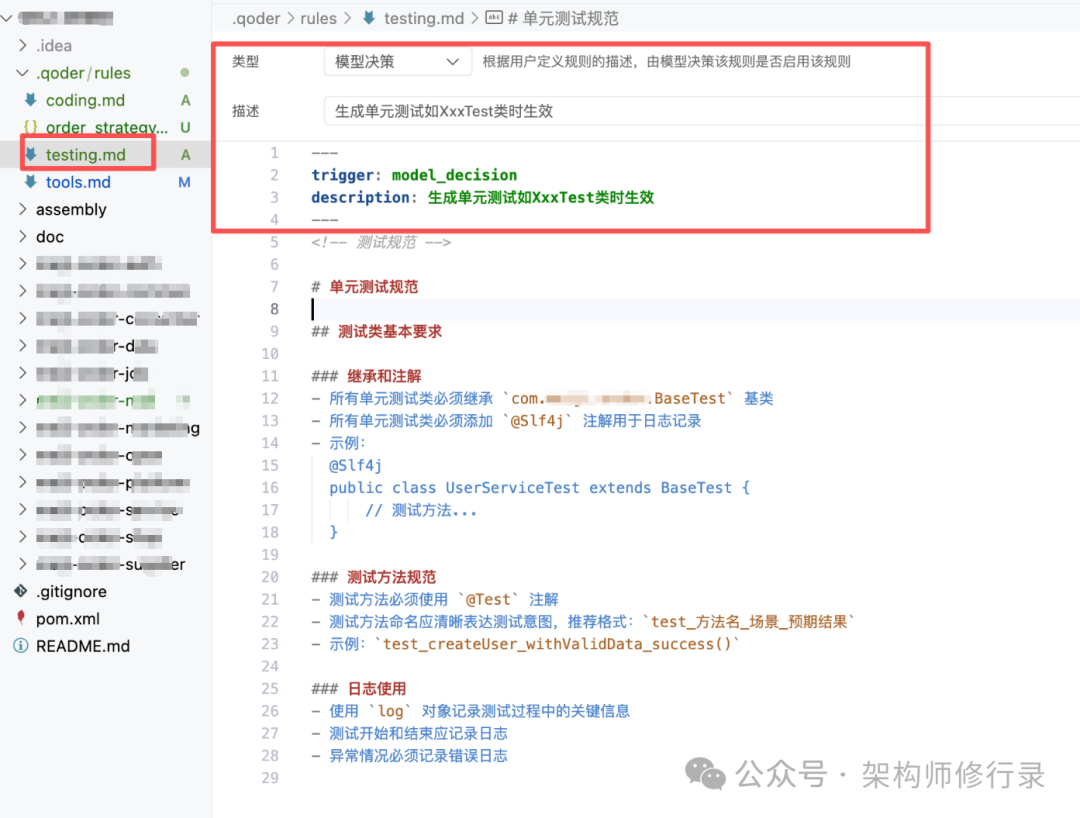
Task: Click the 'public class UserServiceTest' code line
Action: [539, 487]
